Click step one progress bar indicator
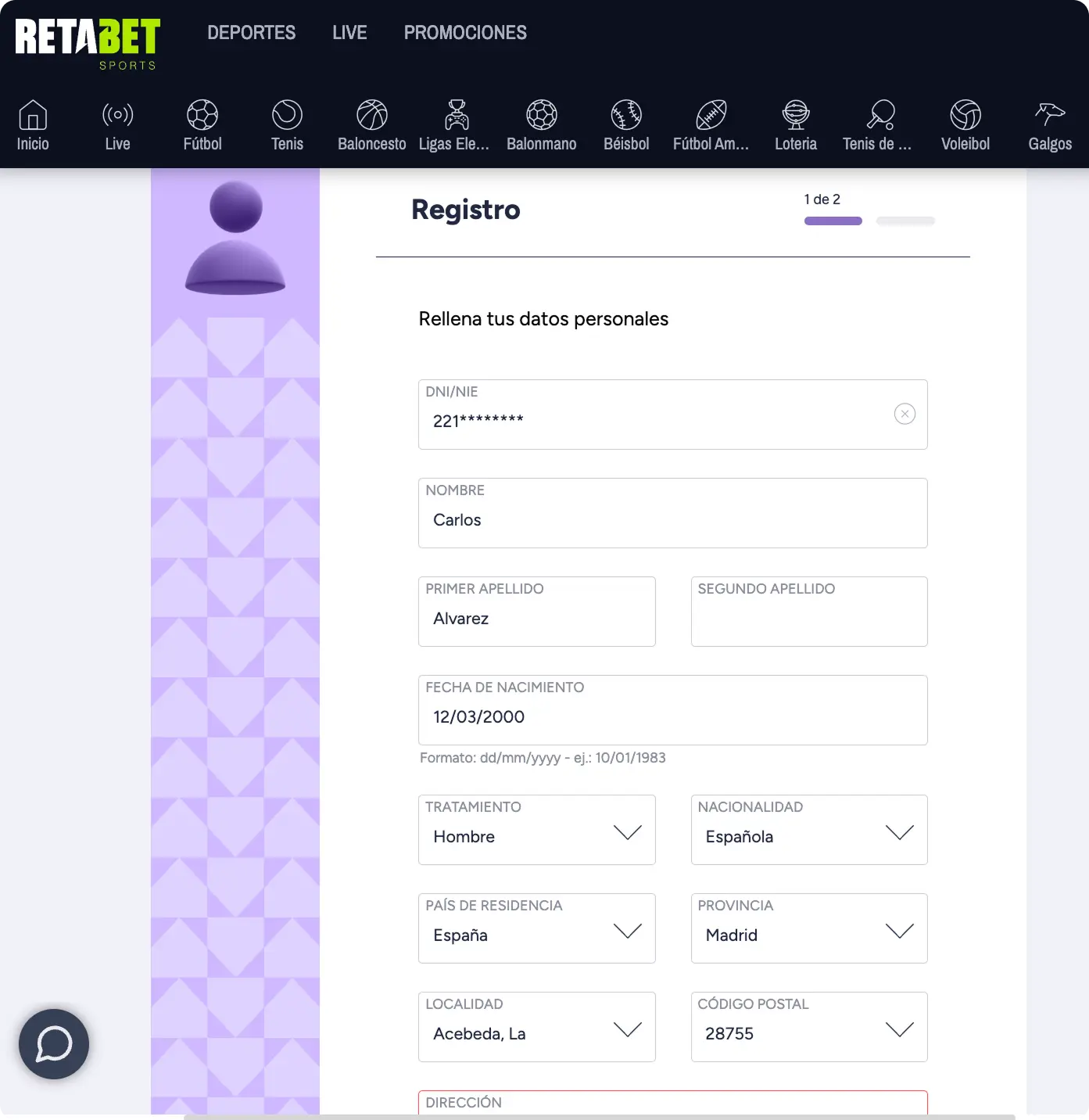This screenshot has width=1089, height=1120. click(833, 221)
